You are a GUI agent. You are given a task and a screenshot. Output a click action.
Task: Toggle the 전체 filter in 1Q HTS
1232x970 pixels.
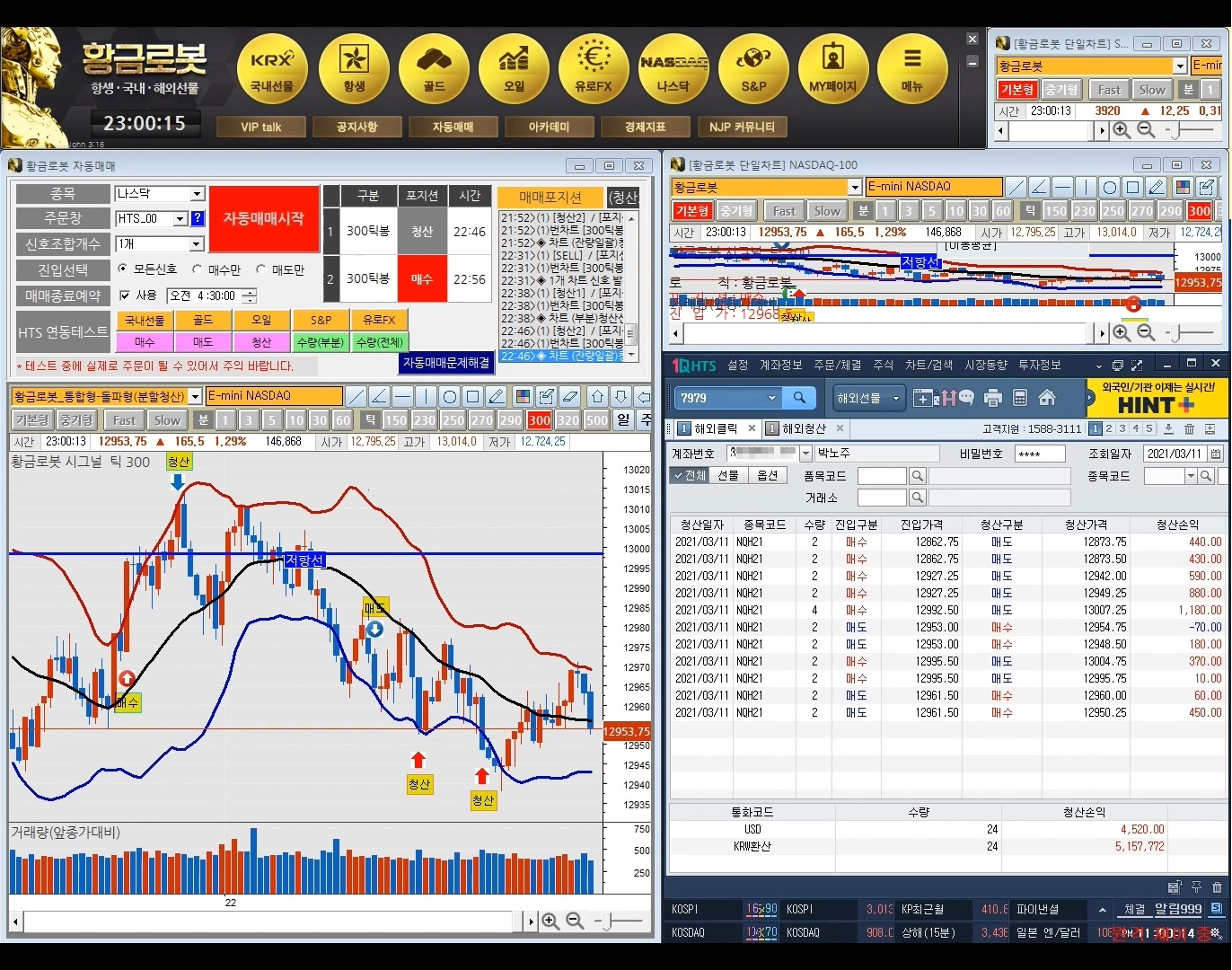pyautogui.click(x=690, y=476)
